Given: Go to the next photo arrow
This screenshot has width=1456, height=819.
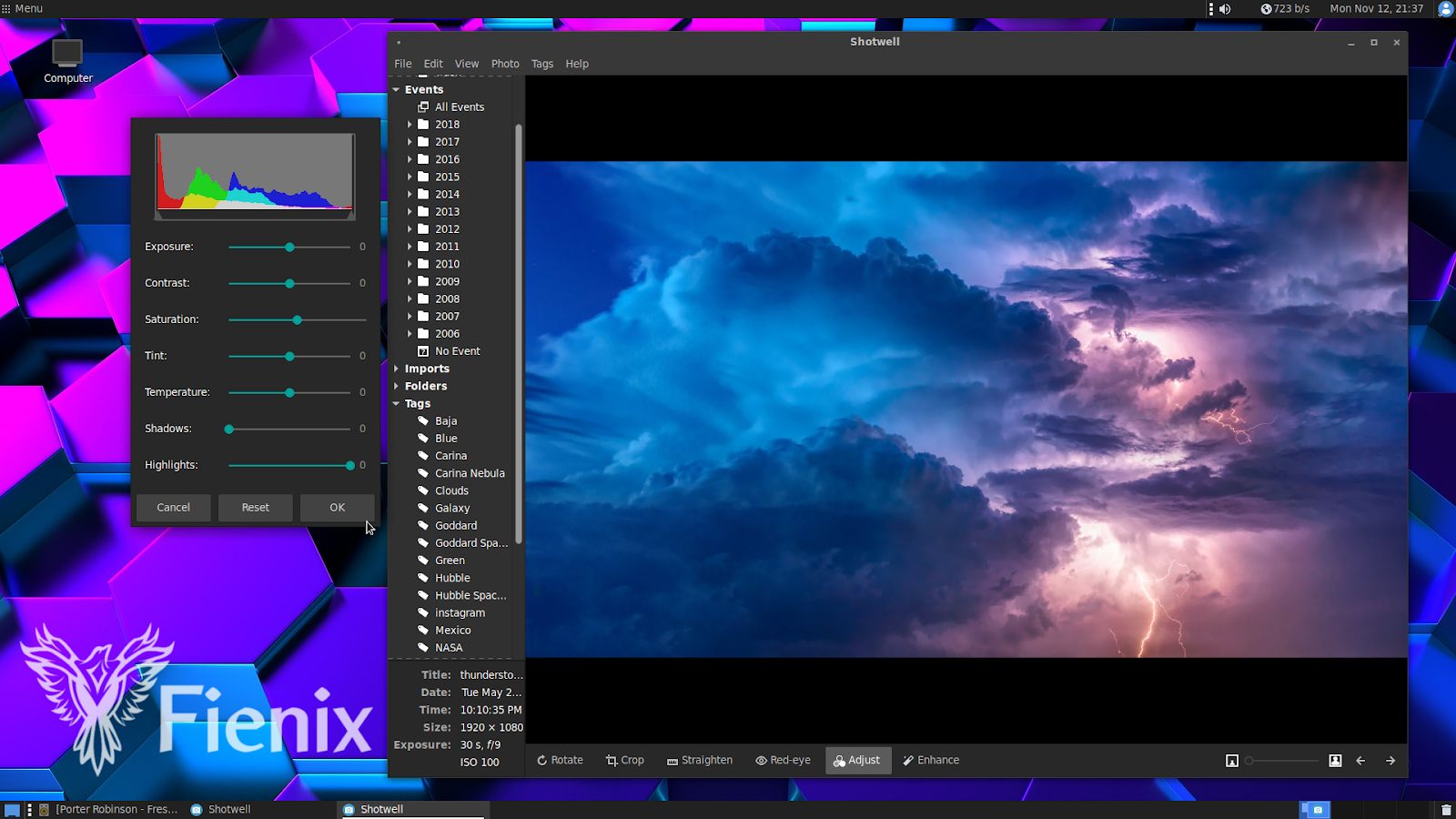Looking at the screenshot, I should [x=1390, y=761].
